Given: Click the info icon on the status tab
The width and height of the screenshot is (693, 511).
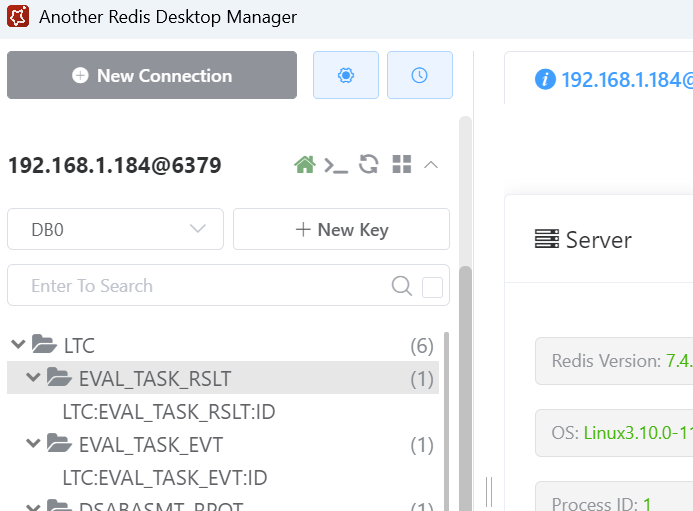Looking at the screenshot, I should (545, 80).
